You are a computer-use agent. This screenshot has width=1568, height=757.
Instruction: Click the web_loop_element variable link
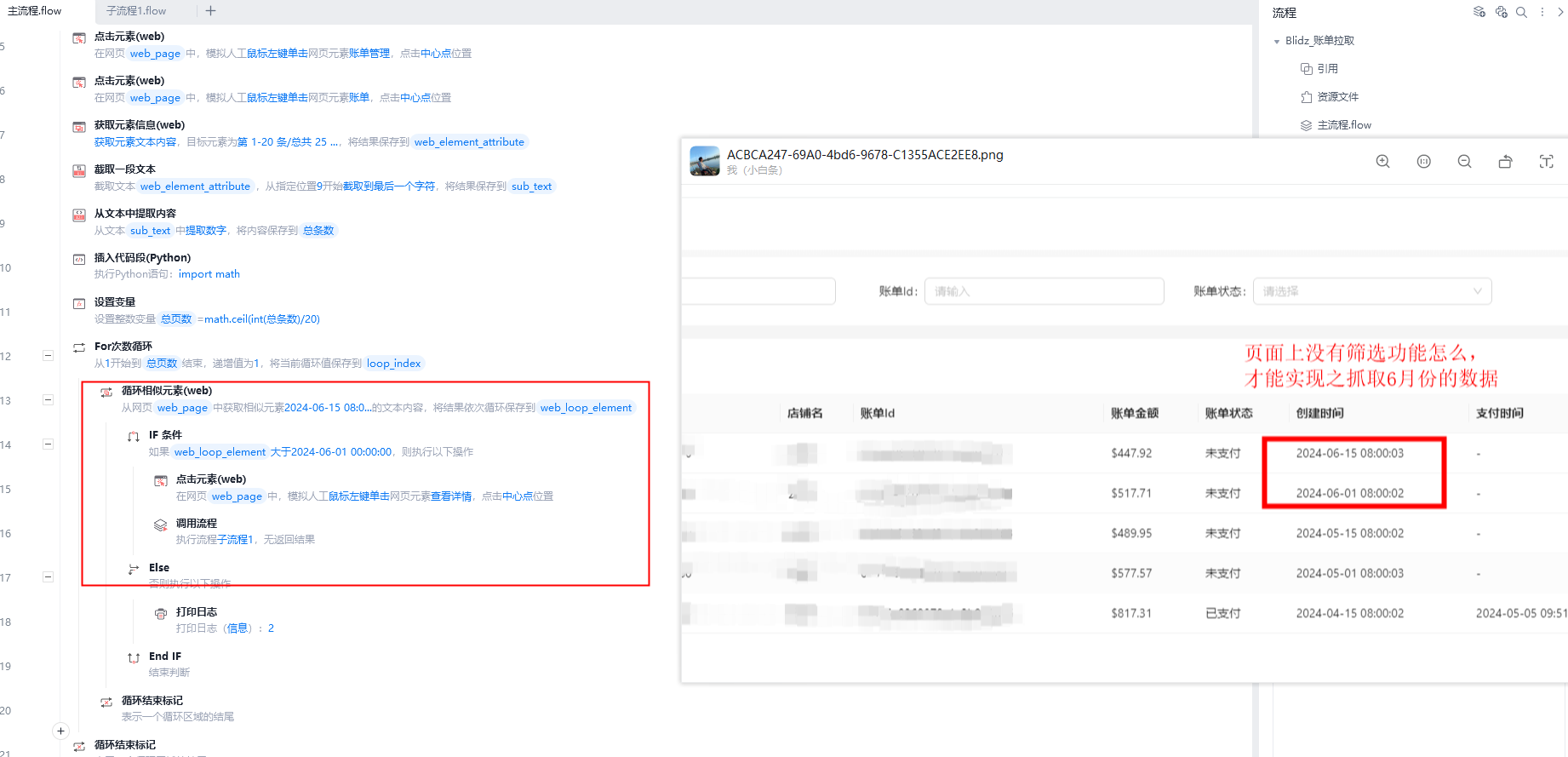tap(586, 408)
